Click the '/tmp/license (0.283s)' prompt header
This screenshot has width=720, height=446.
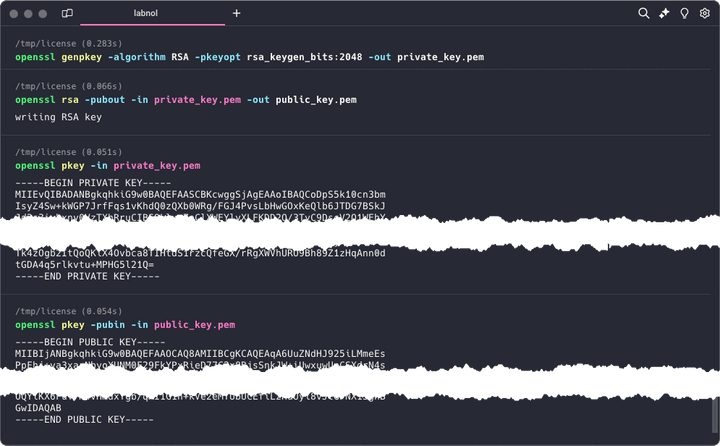pos(68,44)
